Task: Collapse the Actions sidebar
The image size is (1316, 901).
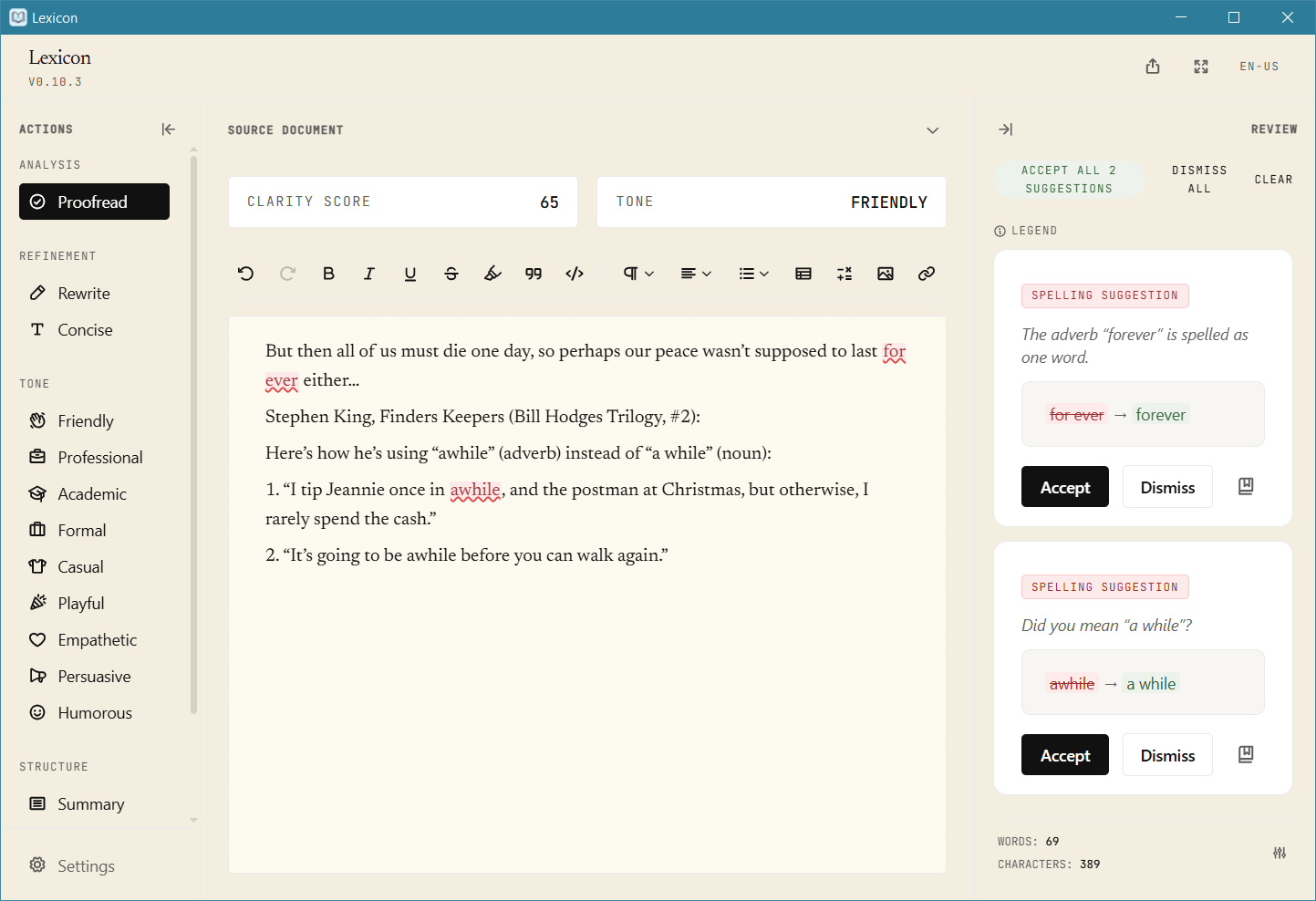Action: pyautogui.click(x=169, y=129)
